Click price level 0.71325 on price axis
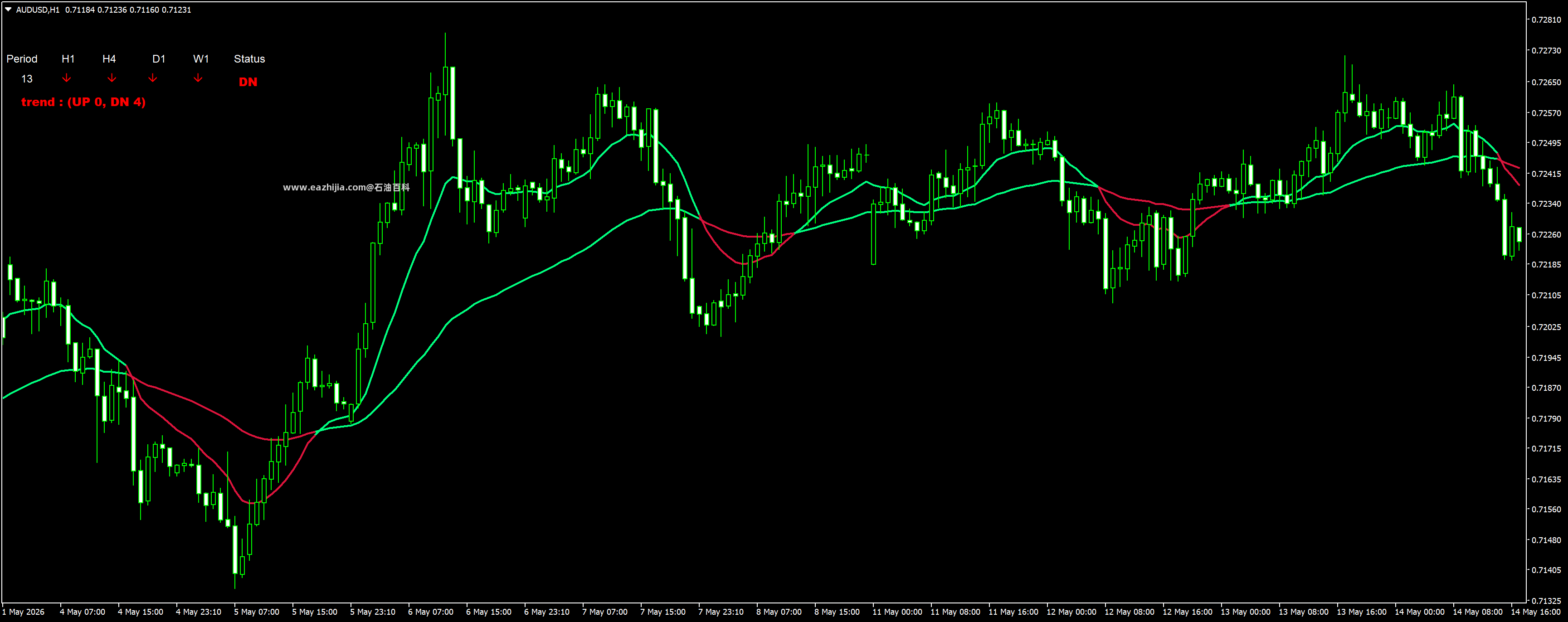Viewport: 1568px width, 622px height. (1546, 601)
